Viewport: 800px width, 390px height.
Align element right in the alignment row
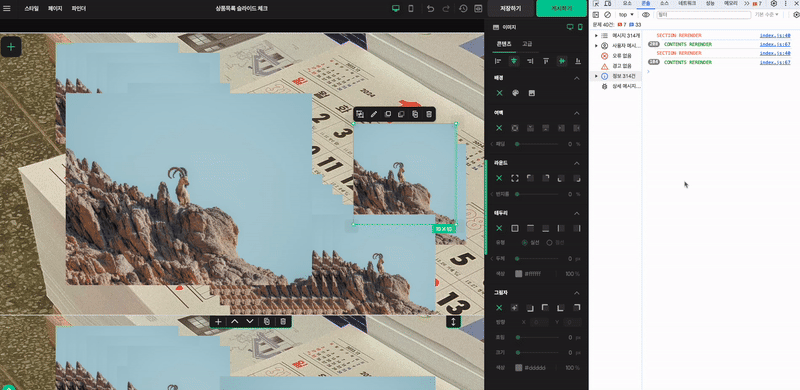tap(530, 61)
